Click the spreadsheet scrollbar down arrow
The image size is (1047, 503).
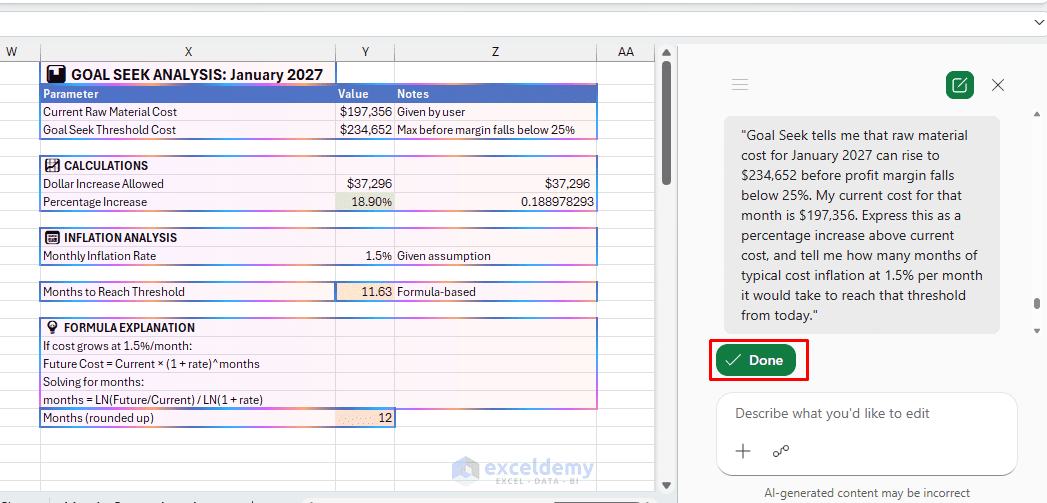tap(666, 484)
